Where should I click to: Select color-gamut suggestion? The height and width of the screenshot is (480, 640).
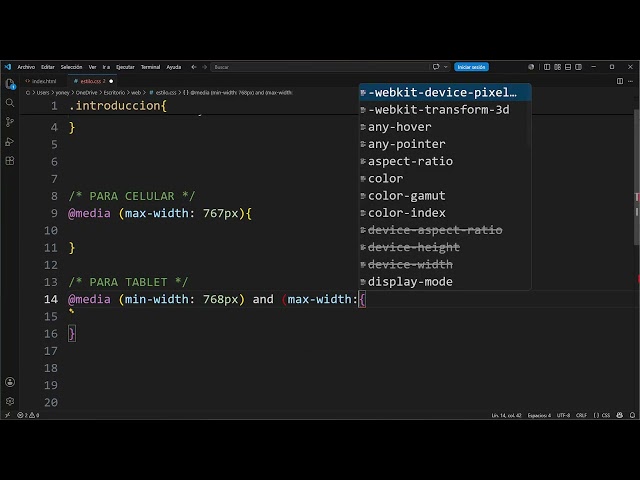pyautogui.click(x=445, y=196)
